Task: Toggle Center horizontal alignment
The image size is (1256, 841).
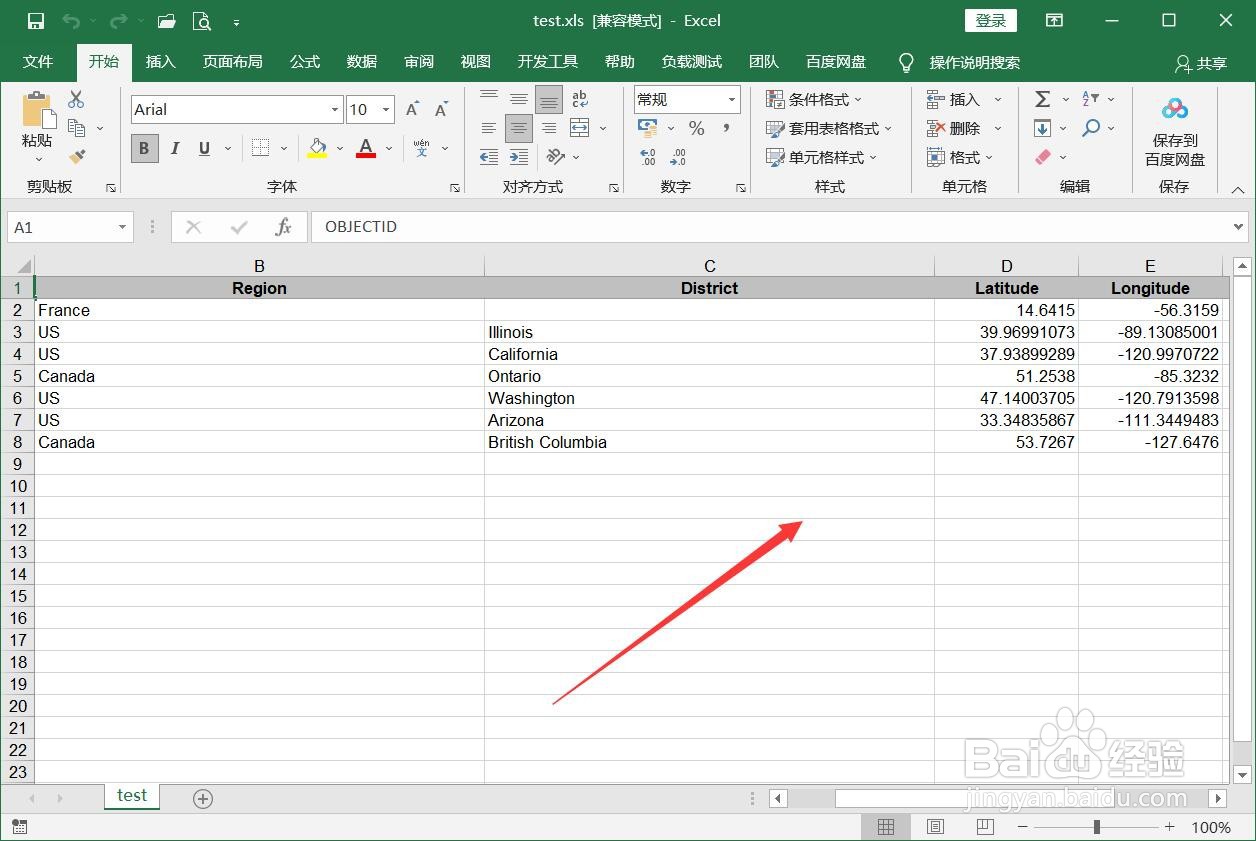Action: [x=519, y=128]
